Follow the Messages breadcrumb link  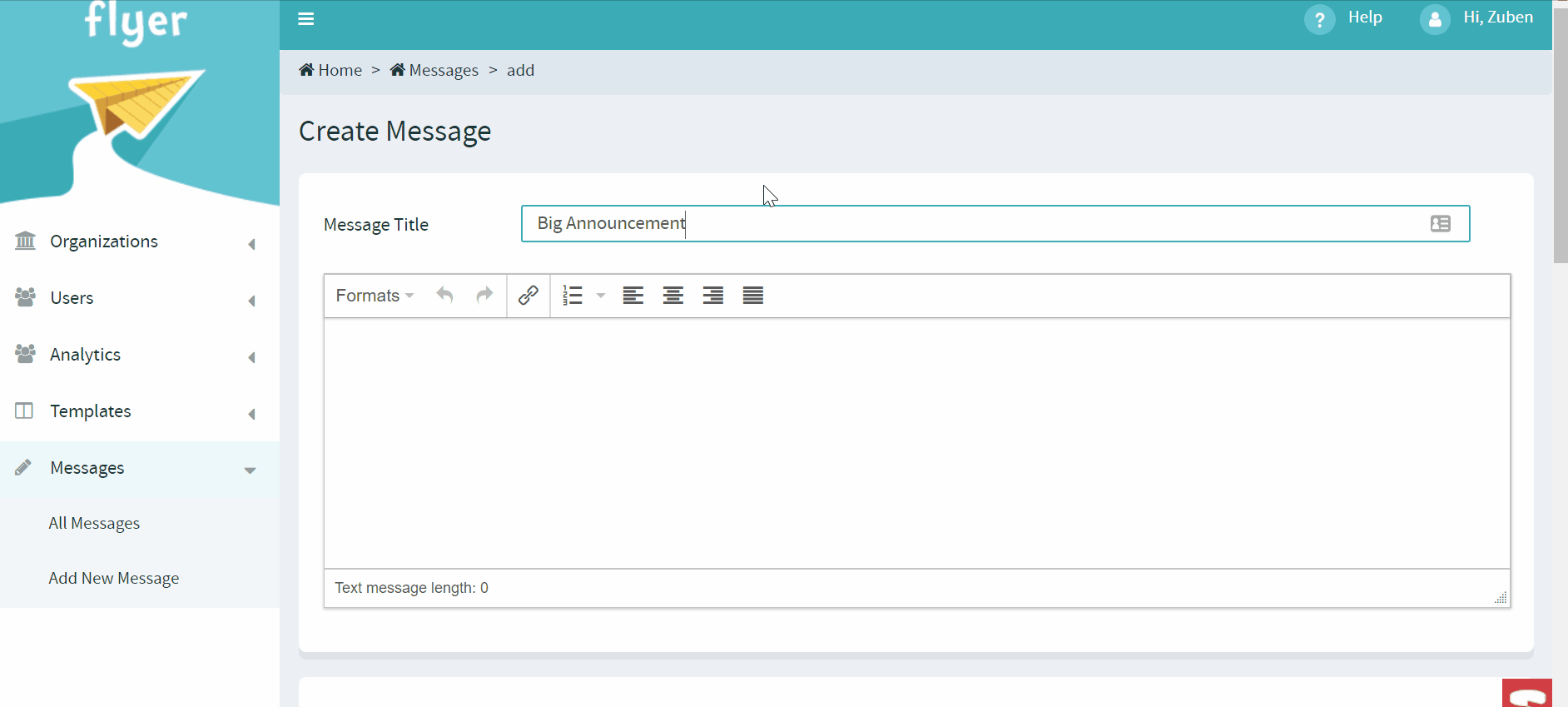(444, 70)
